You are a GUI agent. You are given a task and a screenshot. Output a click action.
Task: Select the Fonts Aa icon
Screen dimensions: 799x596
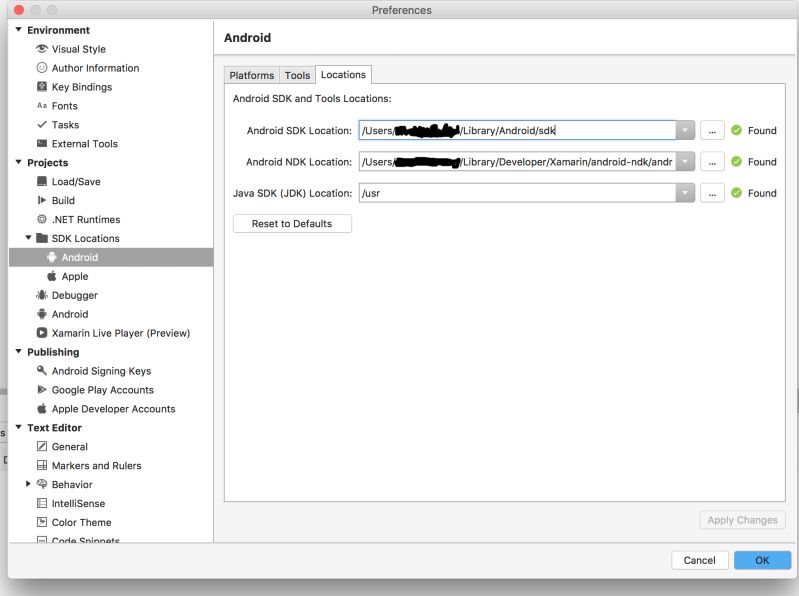pyautogui.click(x=42, y=105)
